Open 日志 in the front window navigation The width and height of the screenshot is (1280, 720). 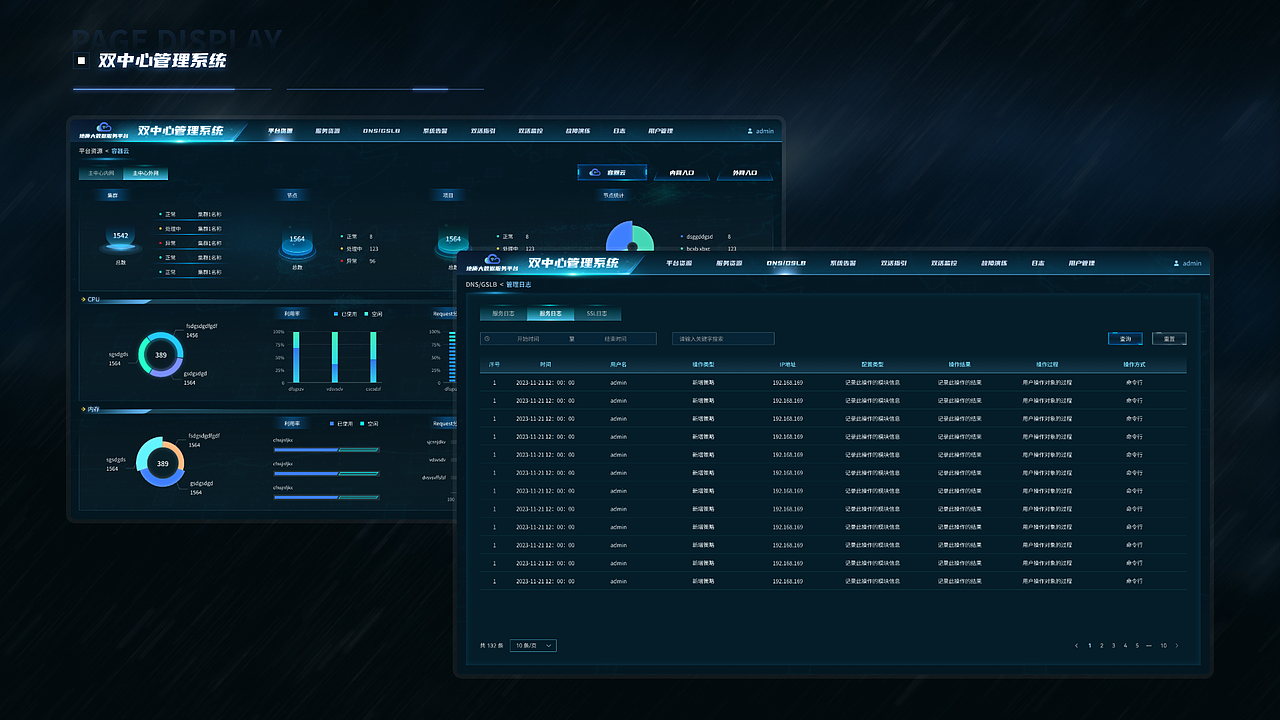click(x=1038, y=263)
